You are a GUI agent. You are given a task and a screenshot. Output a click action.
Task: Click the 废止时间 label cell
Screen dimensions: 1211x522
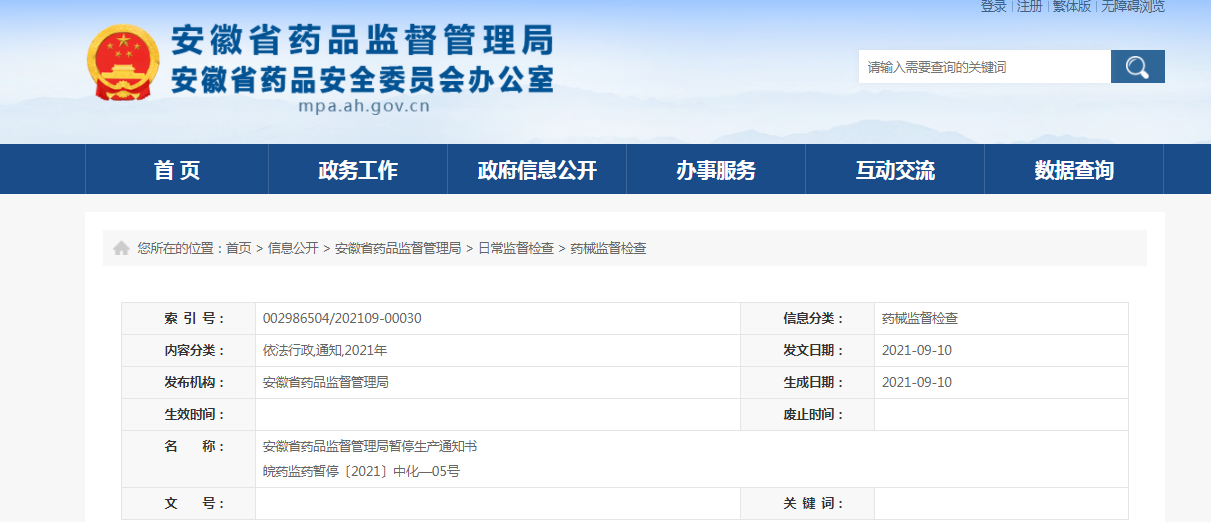(808, 415)
